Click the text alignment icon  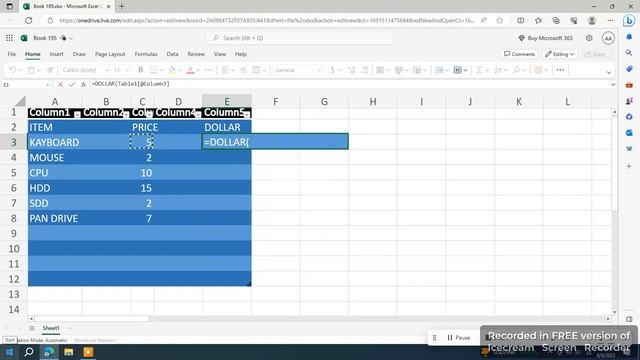click(x=225, y=70)
